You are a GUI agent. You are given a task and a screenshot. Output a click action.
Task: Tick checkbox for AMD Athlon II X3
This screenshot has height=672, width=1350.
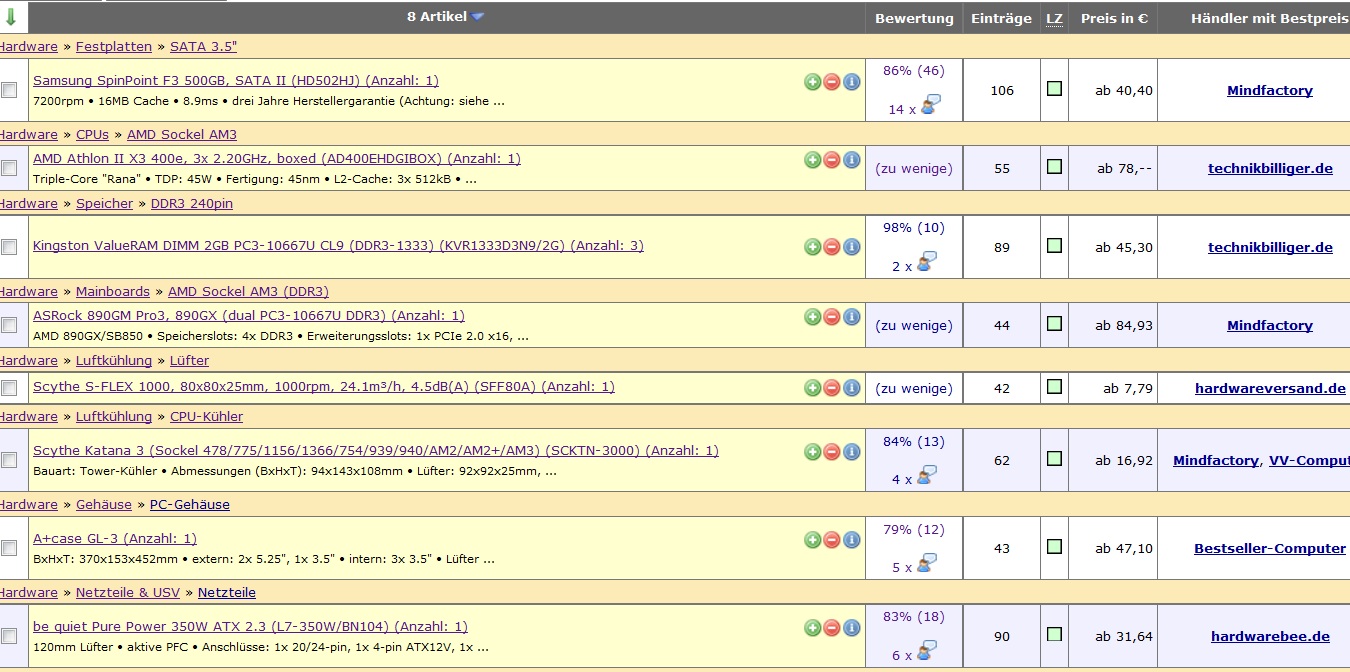(9, 168)
